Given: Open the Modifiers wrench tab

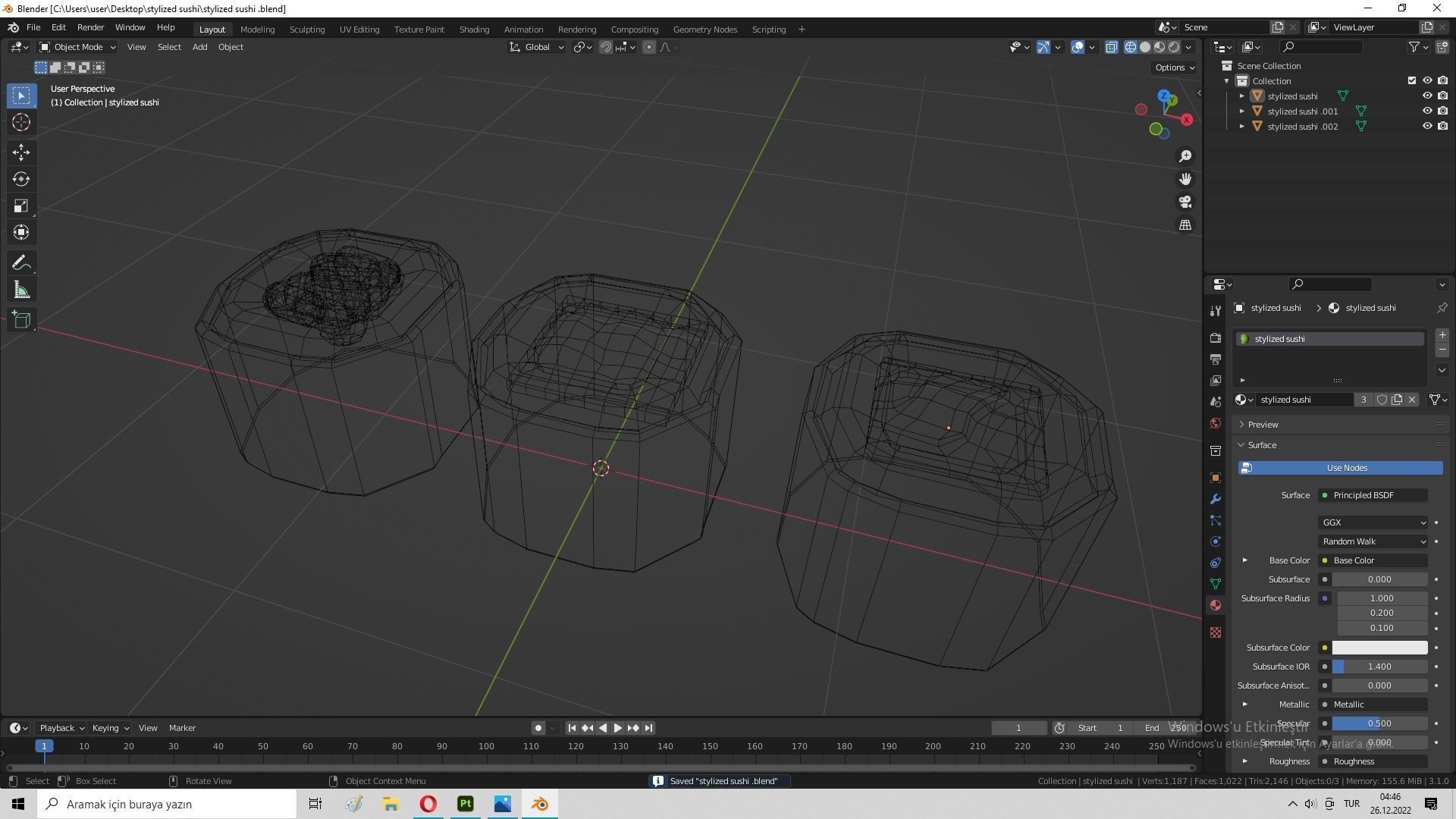Looking at the screenshot, I should (x=1216, y=499).
